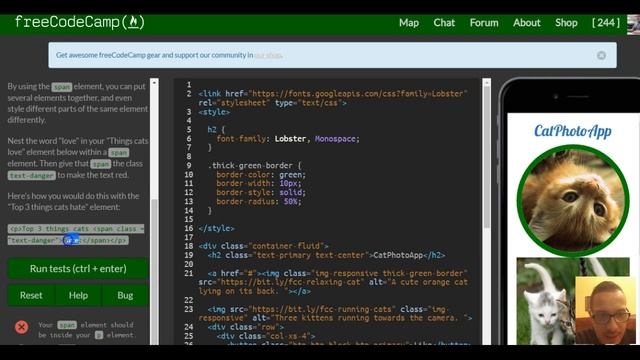The image size is (640, 360).
Task: Click the Google Fonts link href line
Action: pos(333,98)
